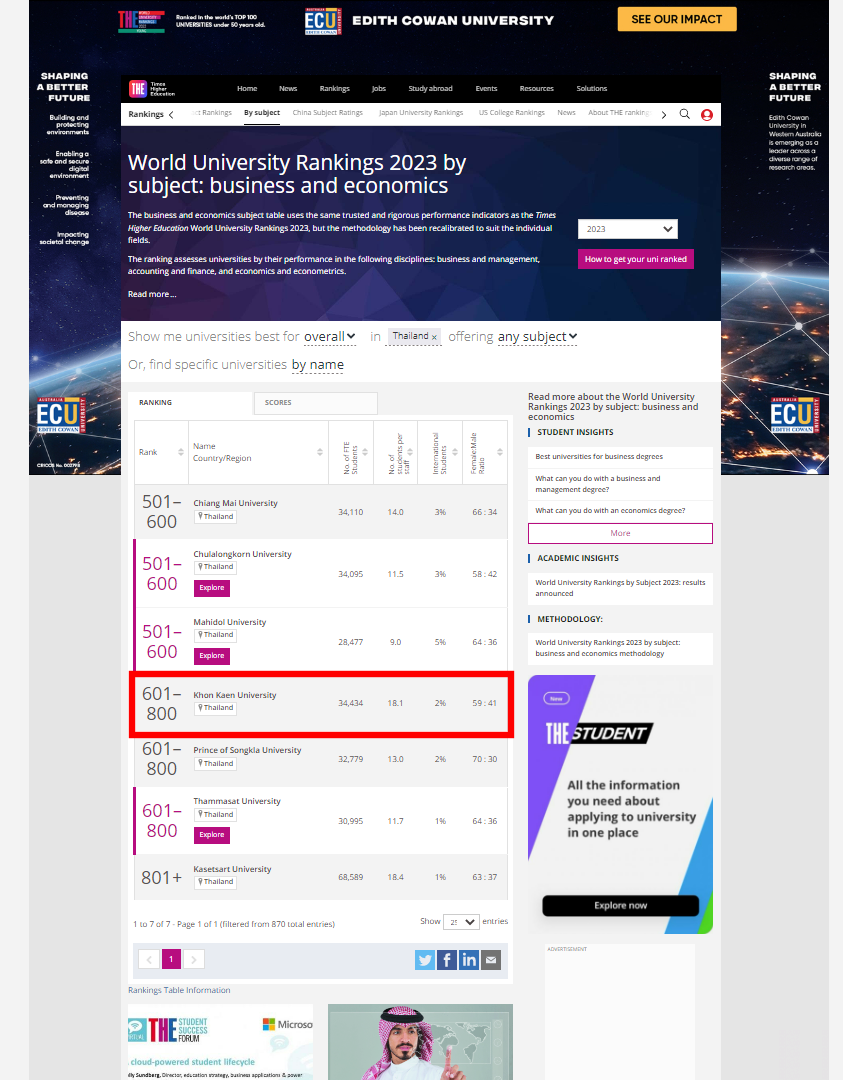
Task: Open Chiang Mai University link
Action: point(236,503)
